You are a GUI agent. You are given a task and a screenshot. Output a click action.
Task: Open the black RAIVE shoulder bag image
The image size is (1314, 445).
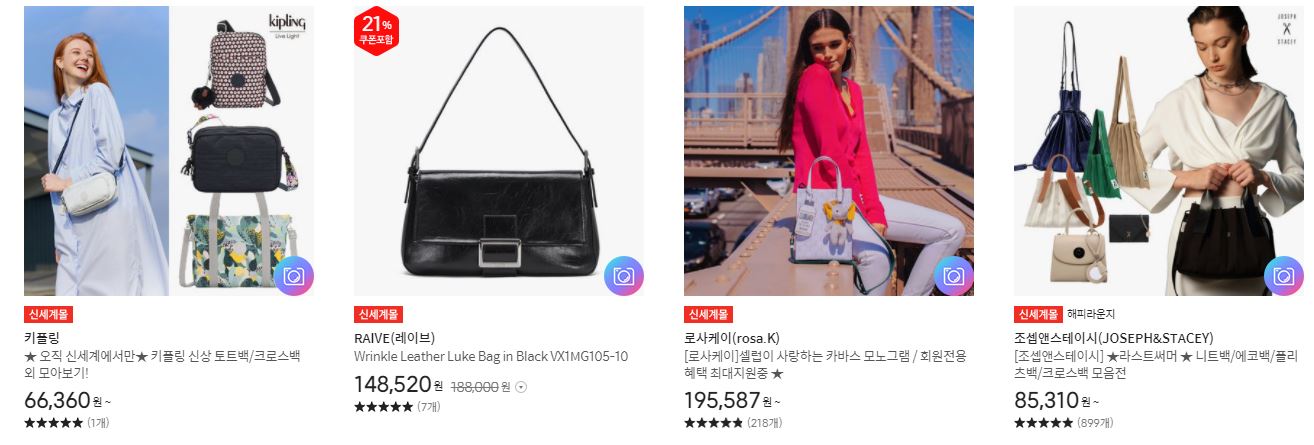(x=499, y=151)
